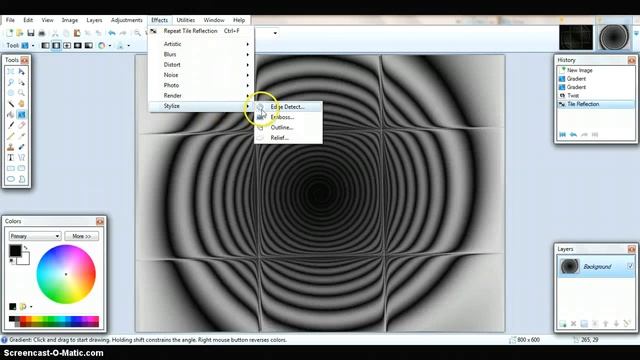This screenshot has width=640, height=360.
Task: Switch gradient type to Linear Reflected
Action: coord(56,45)
